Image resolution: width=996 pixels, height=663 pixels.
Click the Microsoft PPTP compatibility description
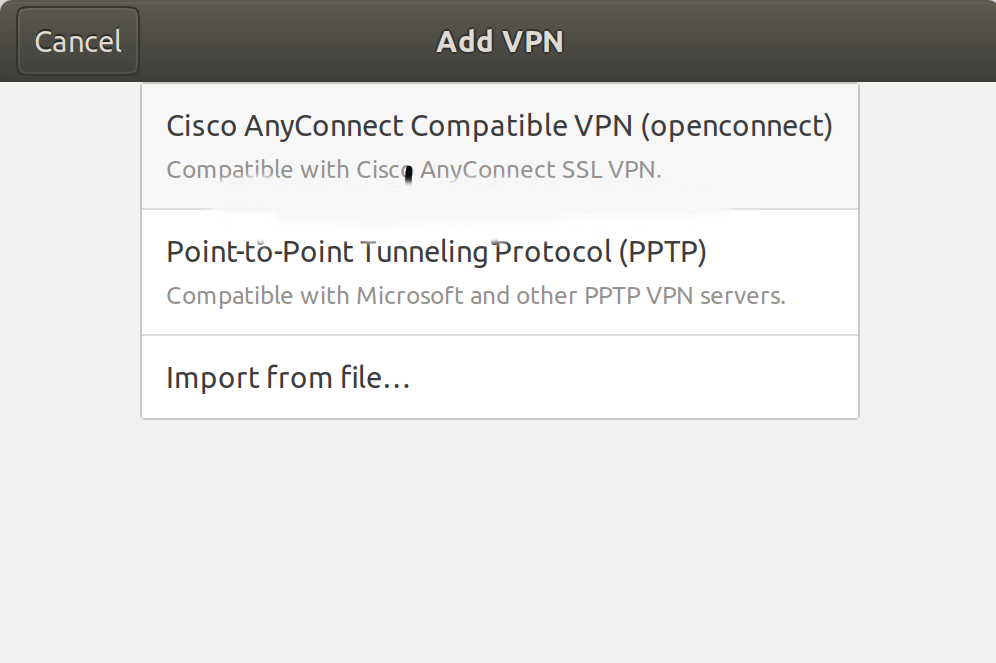(477, 296)
